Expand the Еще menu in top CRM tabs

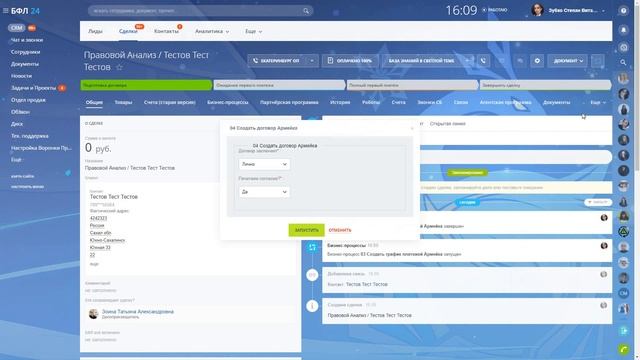[253, 31]
